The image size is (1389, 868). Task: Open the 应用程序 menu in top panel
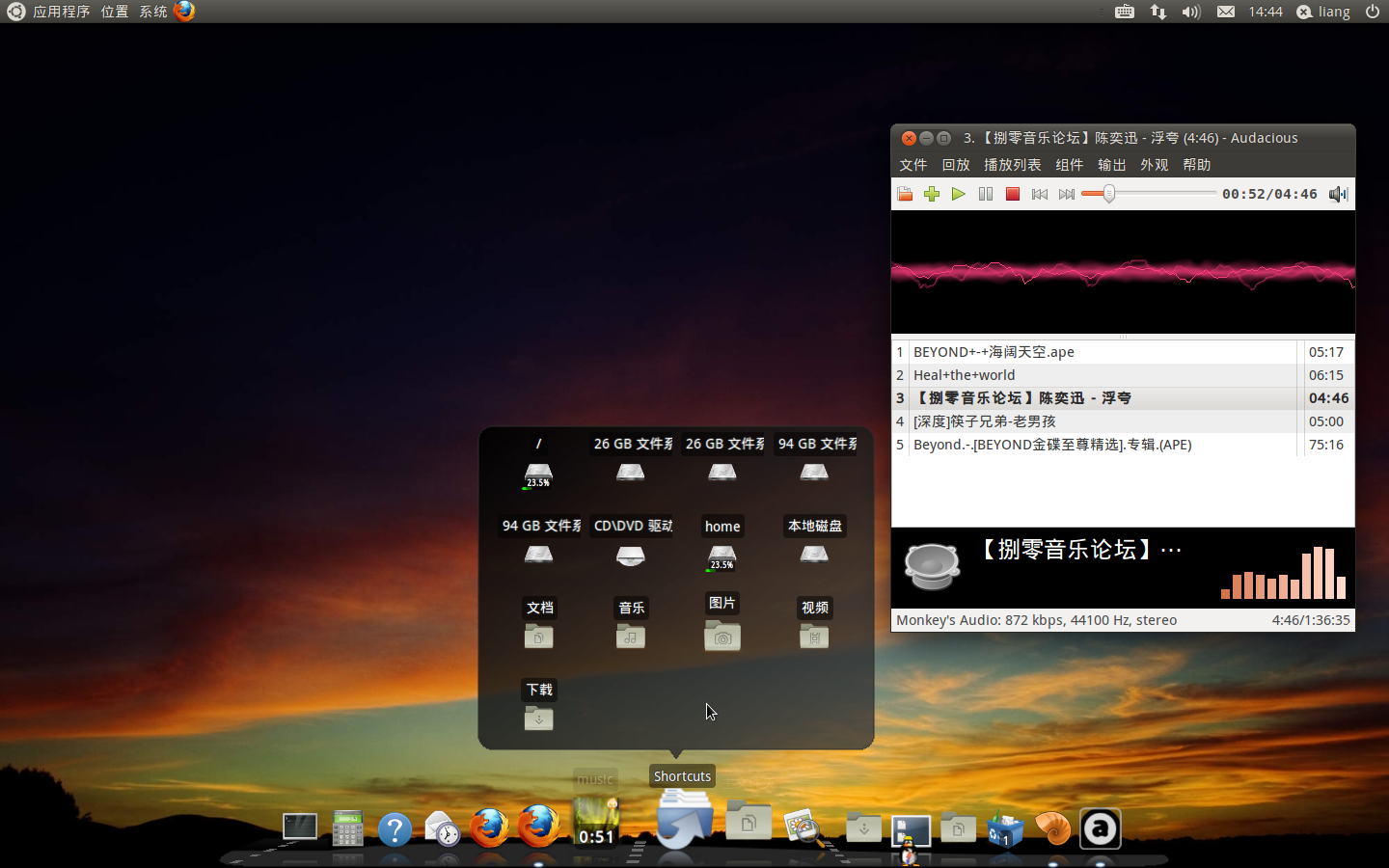pyautogui.click(x=61, y=12)
